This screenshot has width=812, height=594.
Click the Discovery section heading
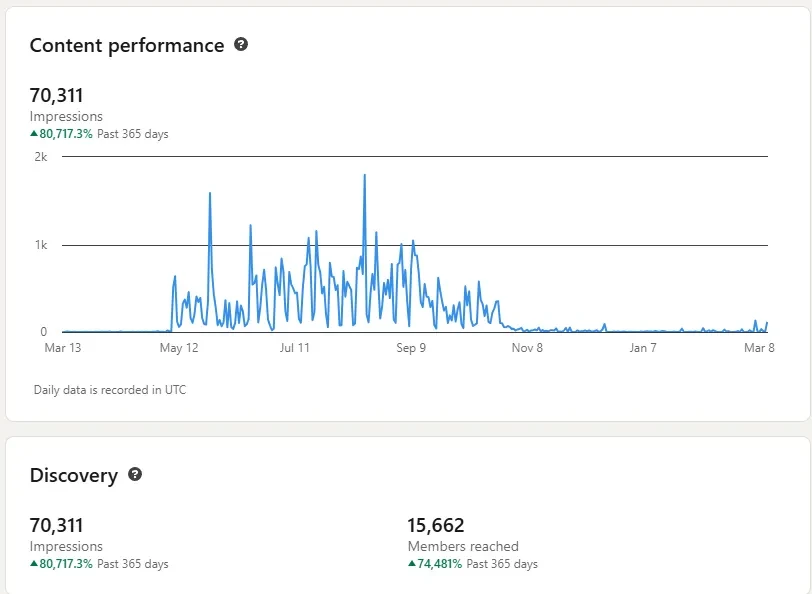coord(74,476)
